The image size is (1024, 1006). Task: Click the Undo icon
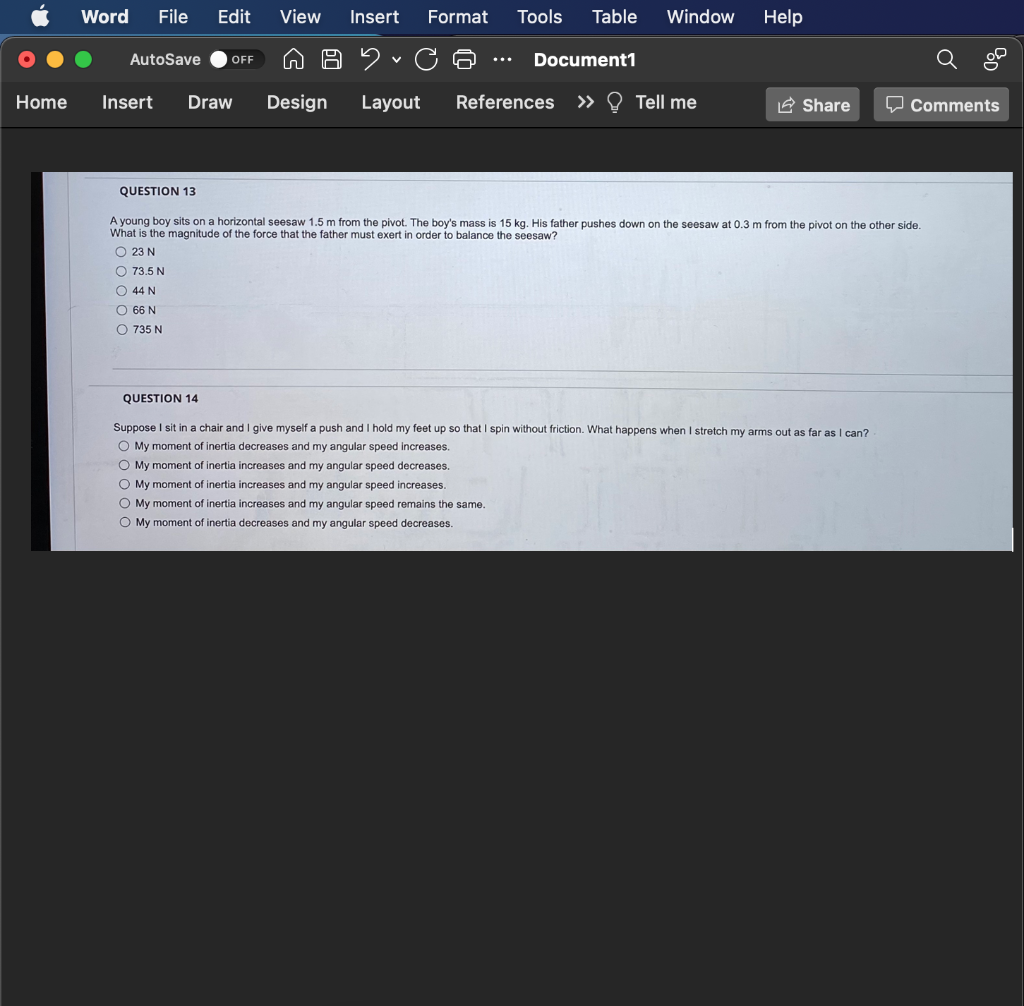coord(368,59)
